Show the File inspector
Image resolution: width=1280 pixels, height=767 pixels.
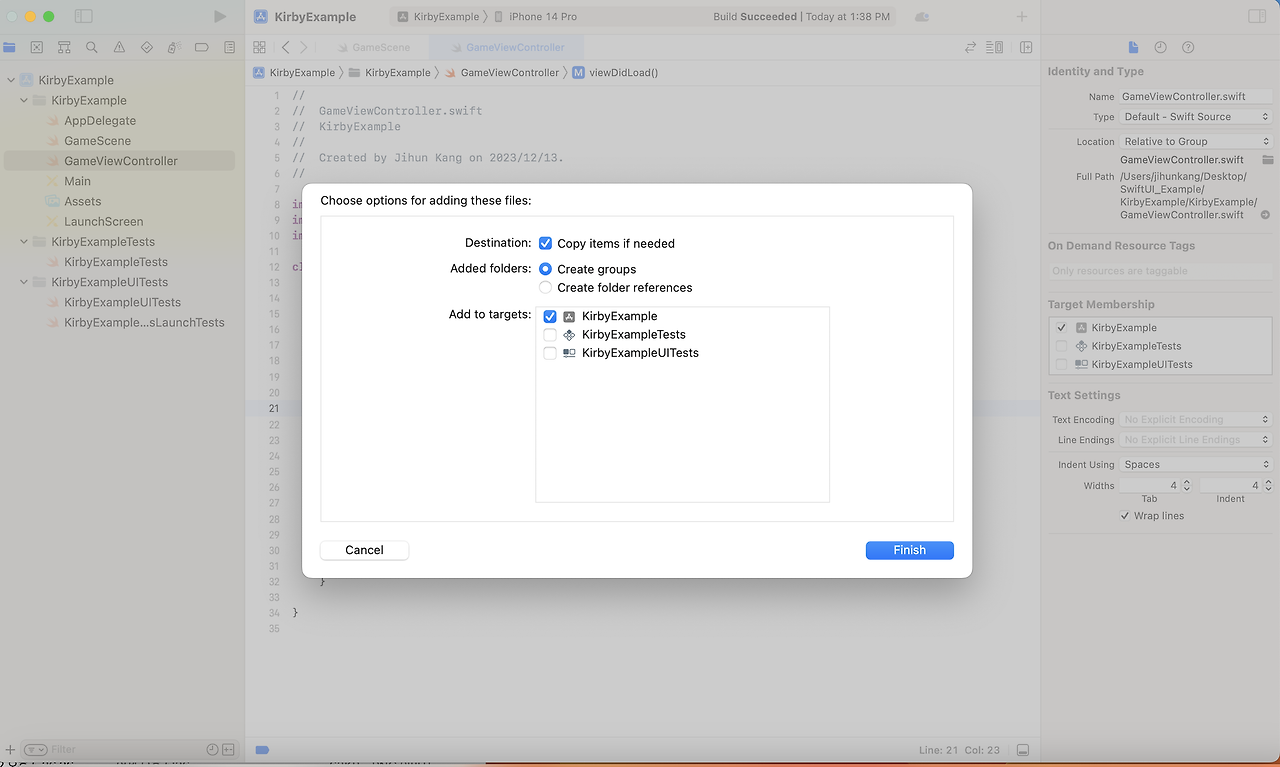(1133, 47)
